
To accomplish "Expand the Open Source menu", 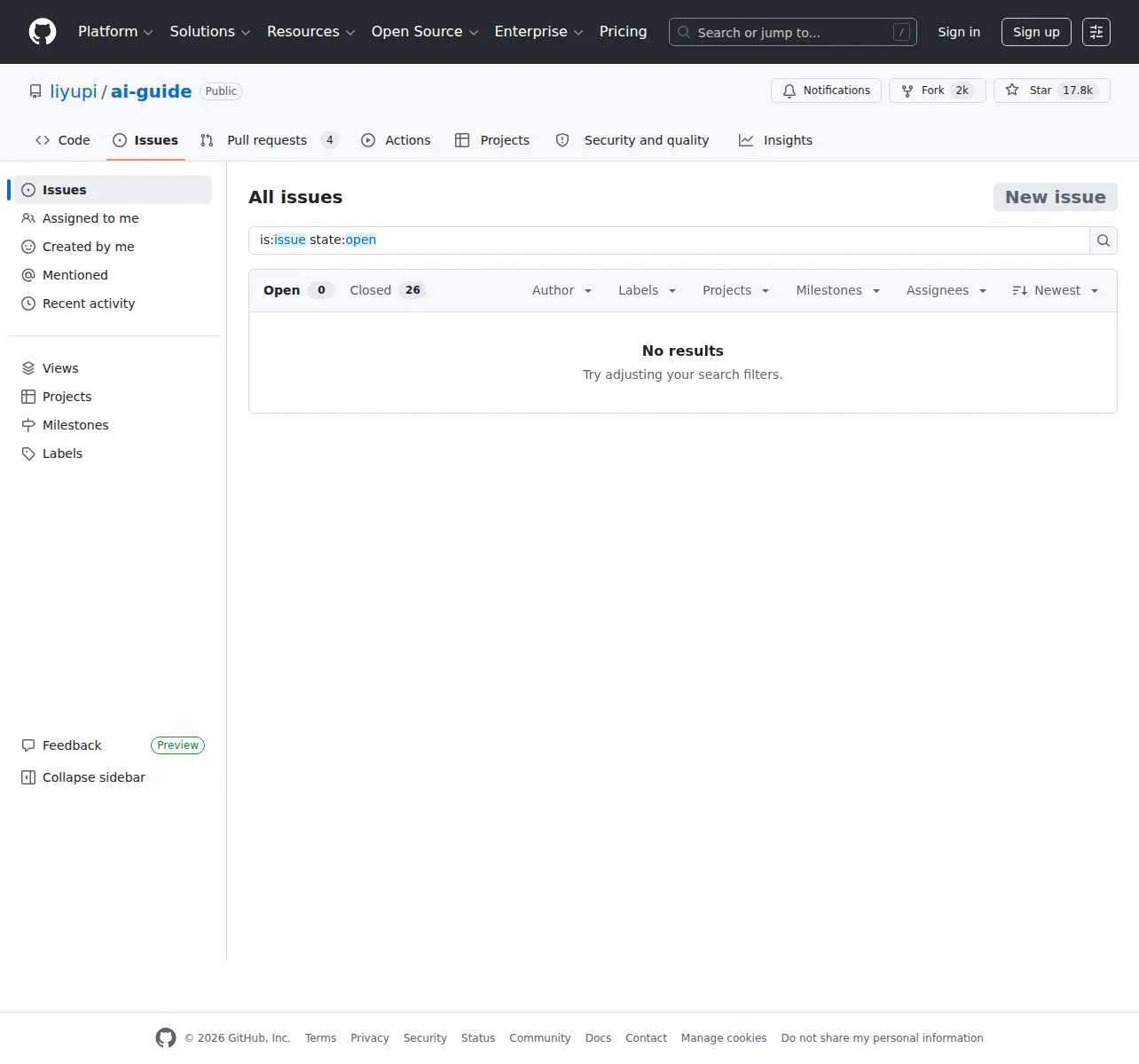I will [425, 32].
